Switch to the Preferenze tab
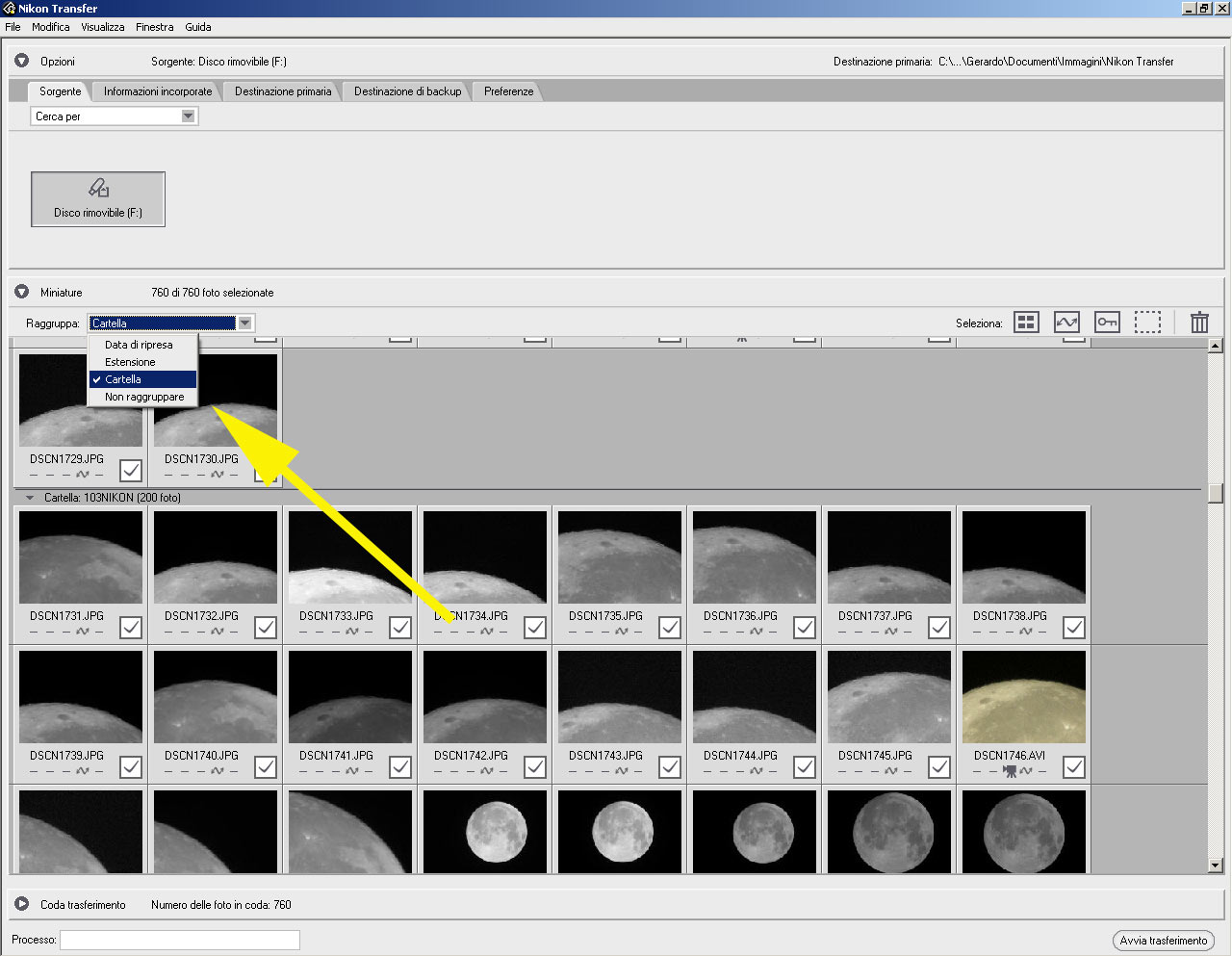The height and width of the screenshot is (956, 1232). click(x=508, y=91)
